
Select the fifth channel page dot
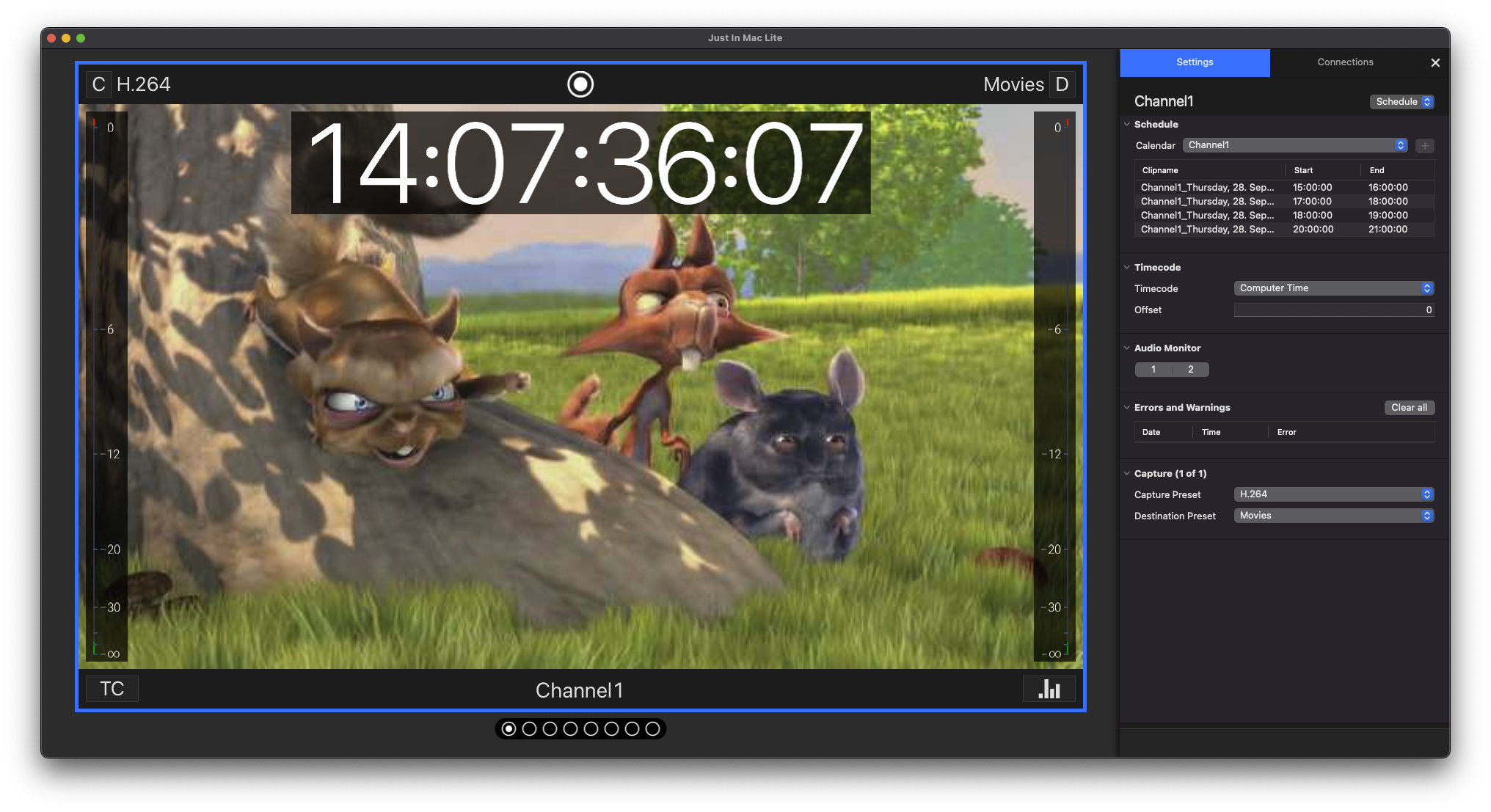pyautogui.click(x=591, y=729)
